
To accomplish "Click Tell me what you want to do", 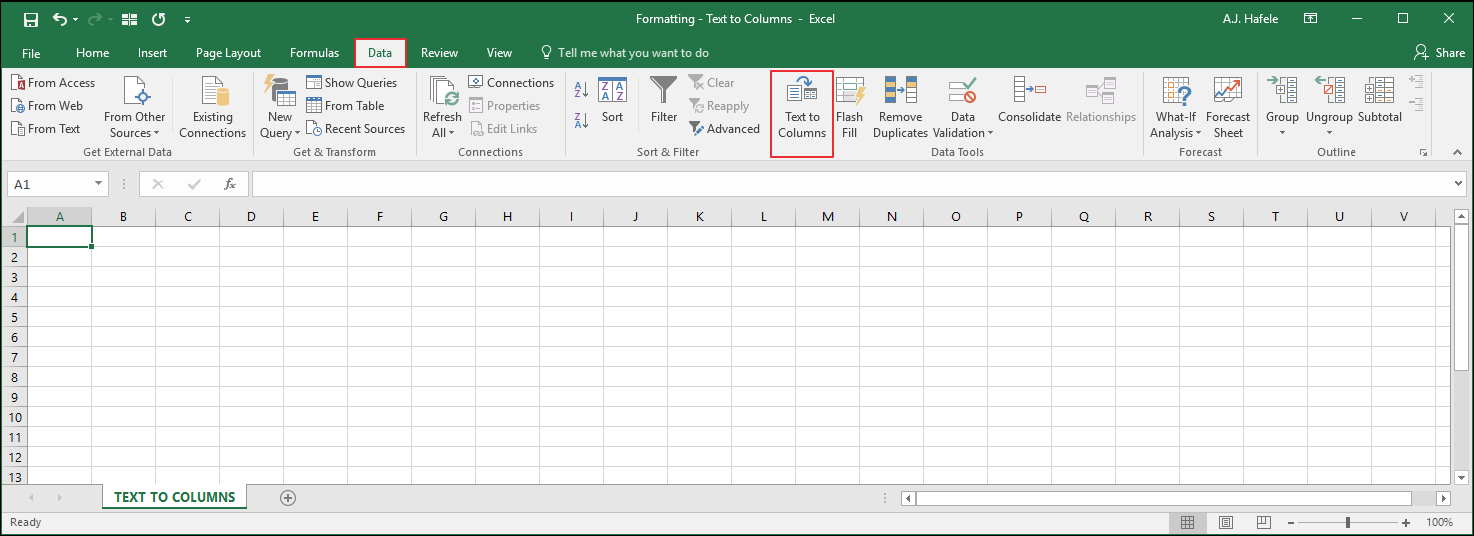I will [x=624, y=53].
